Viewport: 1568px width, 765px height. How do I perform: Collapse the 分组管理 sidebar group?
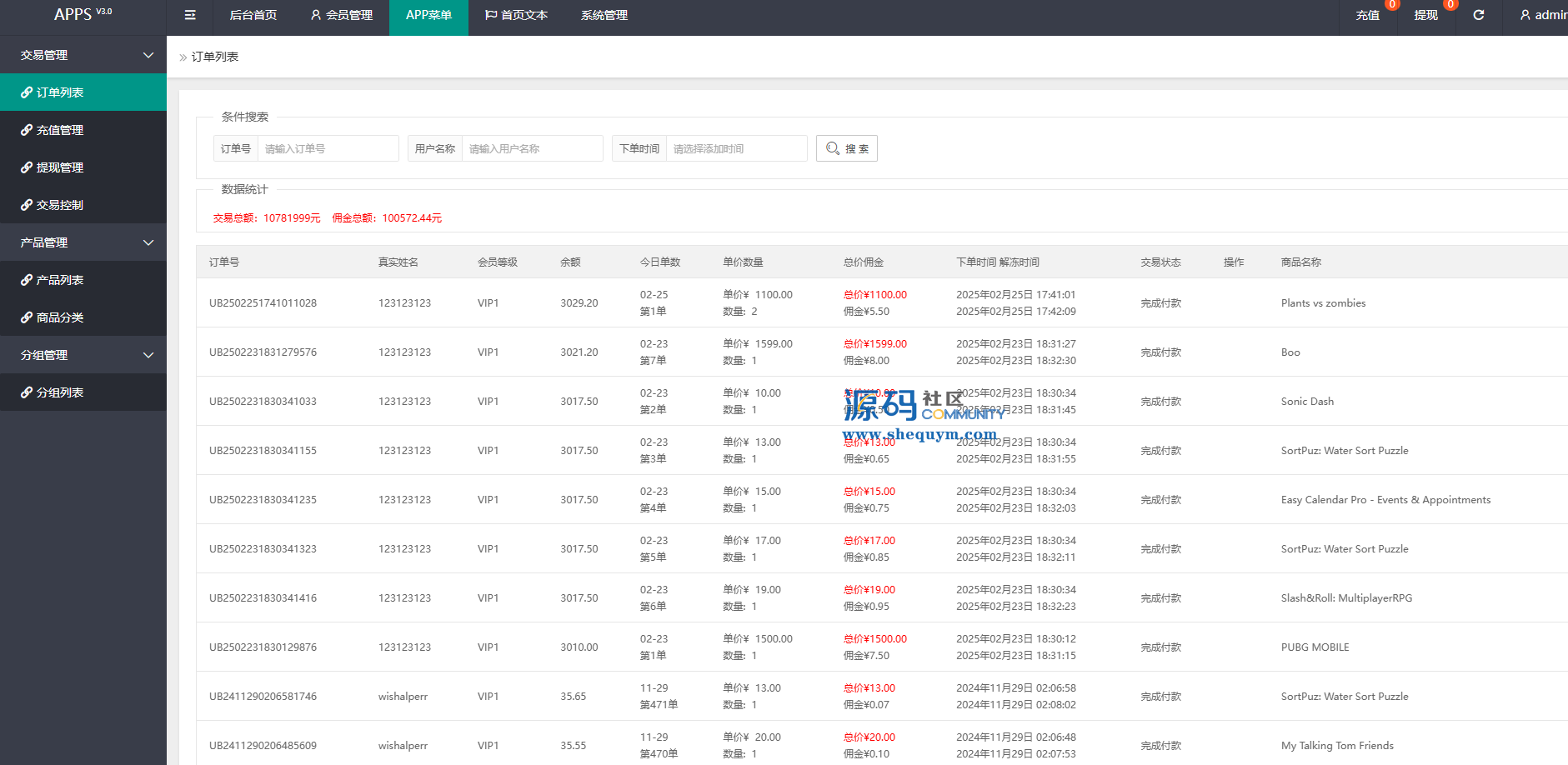tap(83, 355)
